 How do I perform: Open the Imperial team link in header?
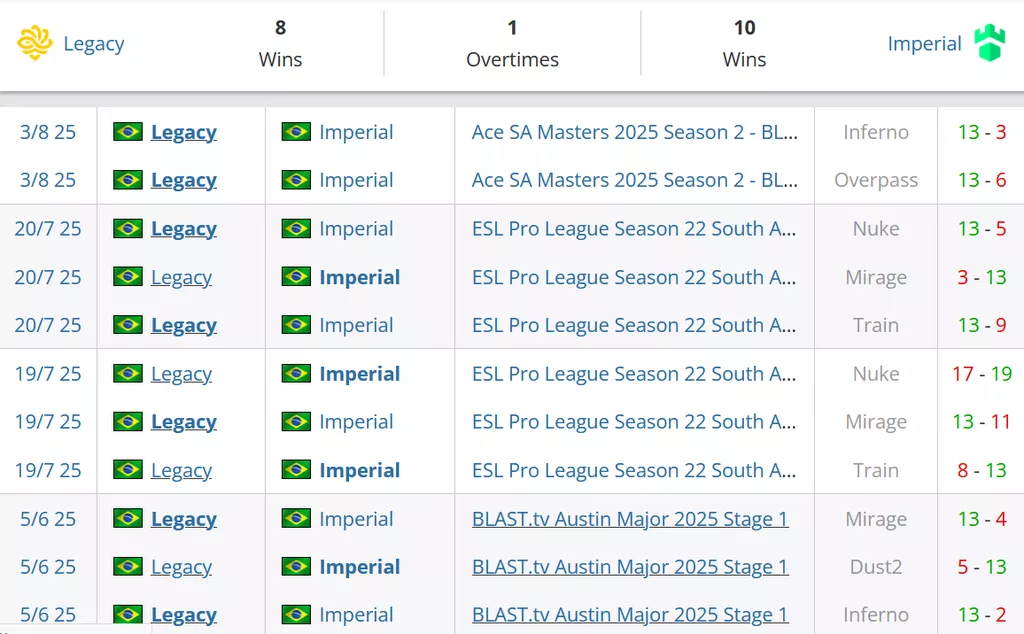pyautogui.click(x=924, y=44)
